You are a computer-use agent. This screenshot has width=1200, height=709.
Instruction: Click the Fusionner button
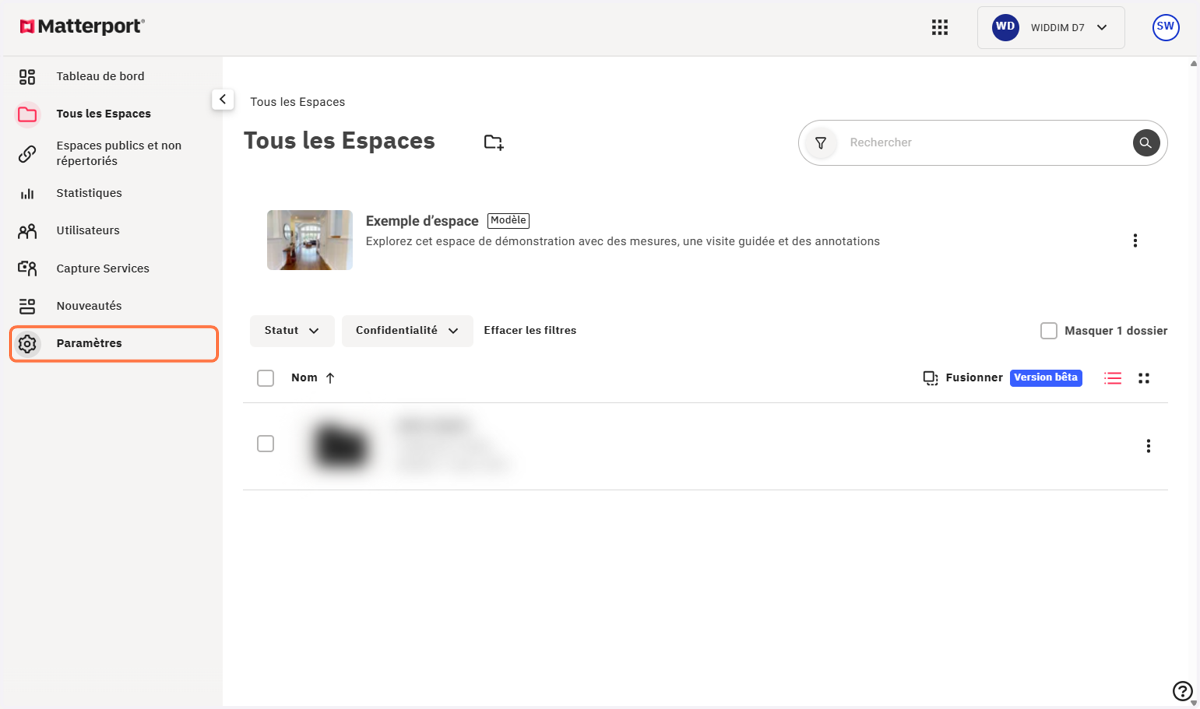[x=963, y=378]
